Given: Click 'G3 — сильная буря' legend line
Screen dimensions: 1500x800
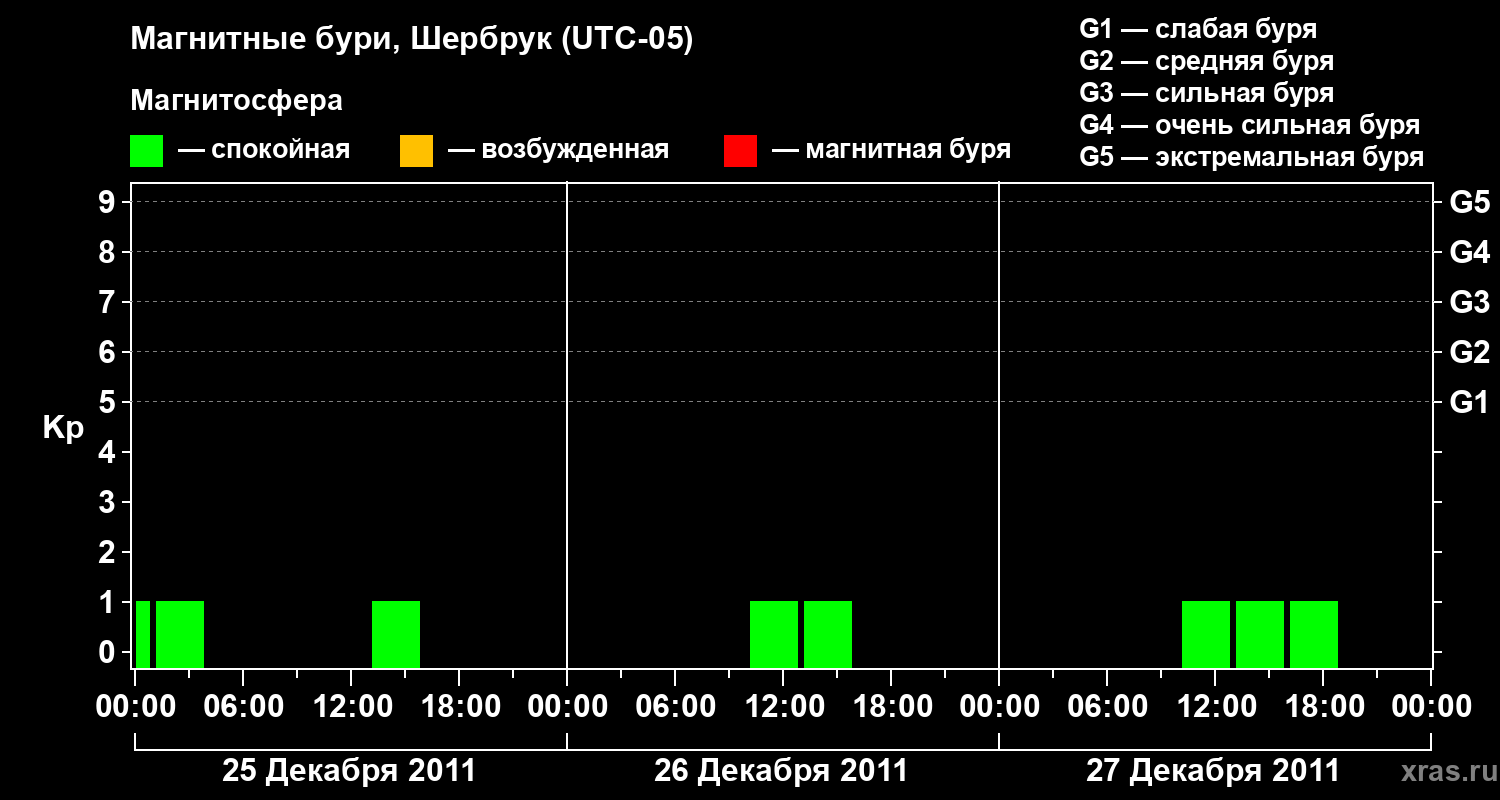Looking at the screenshot, I should [1207, 93].
